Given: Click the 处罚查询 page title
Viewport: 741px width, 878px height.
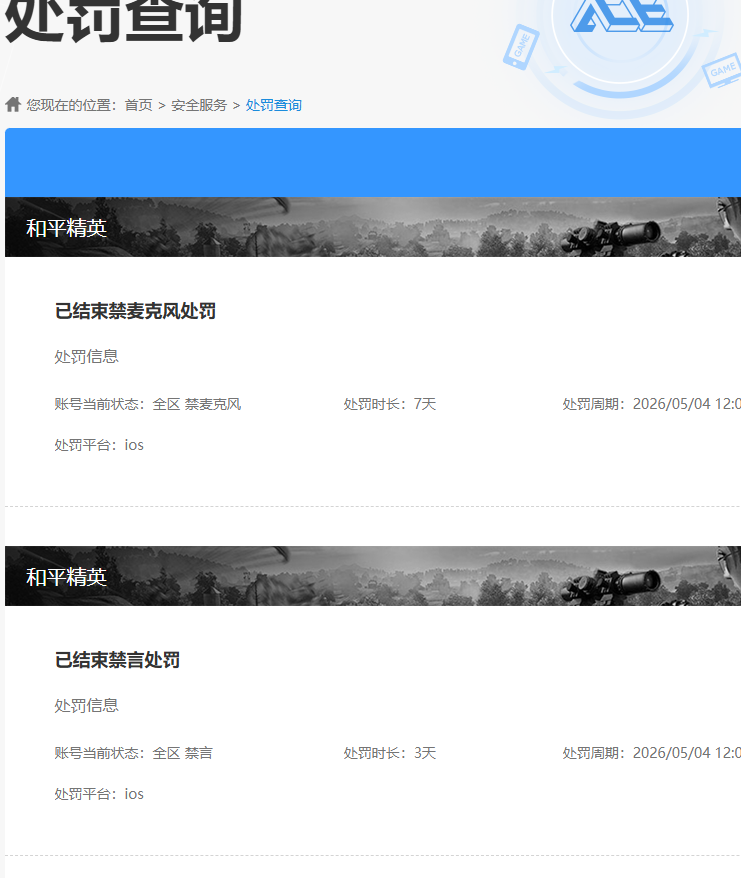Looking at the screenshot, I should [x=123, y=21].
